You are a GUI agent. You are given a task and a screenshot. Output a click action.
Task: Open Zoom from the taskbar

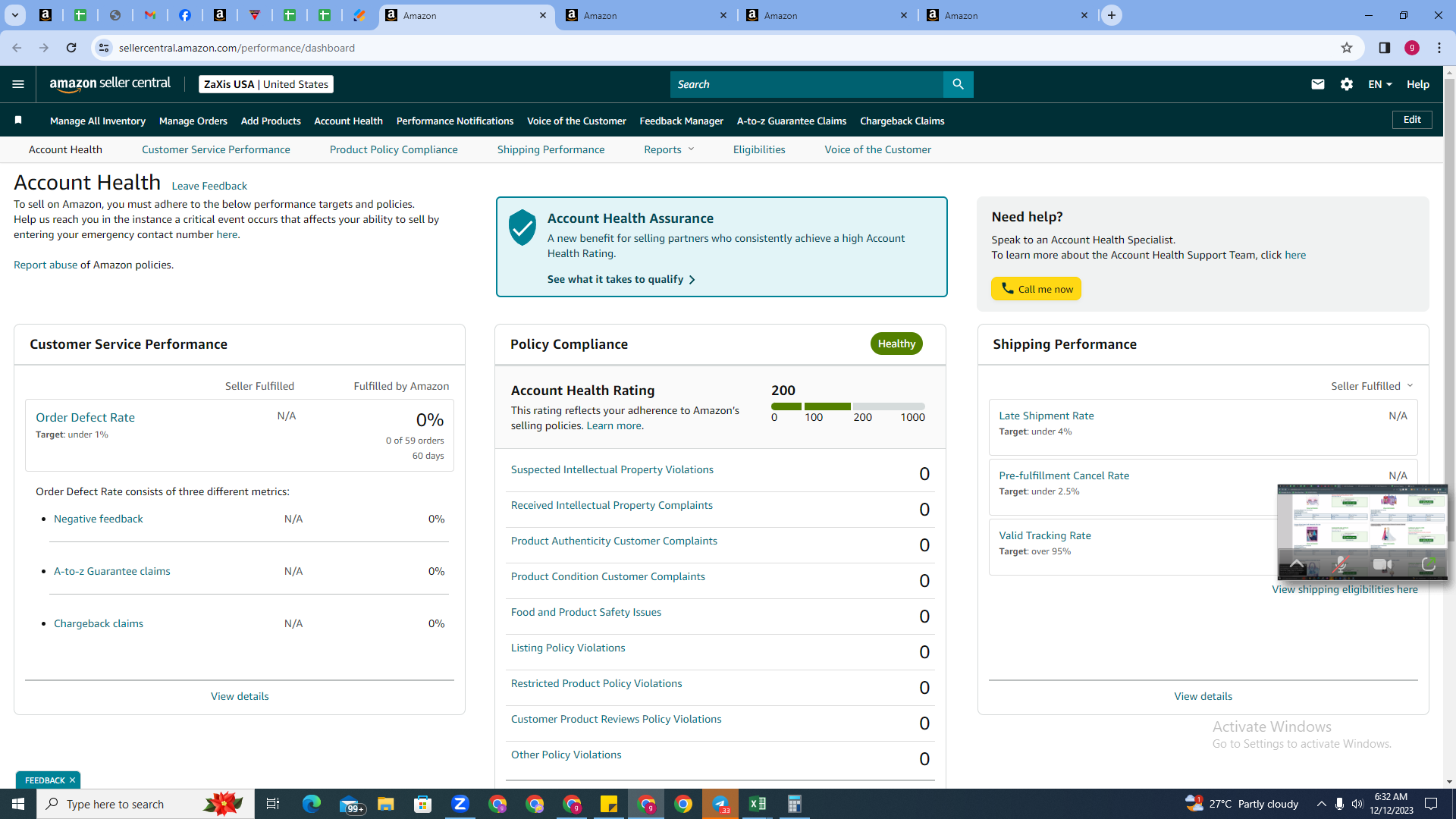pyautogui.click(x=460, y=804)
